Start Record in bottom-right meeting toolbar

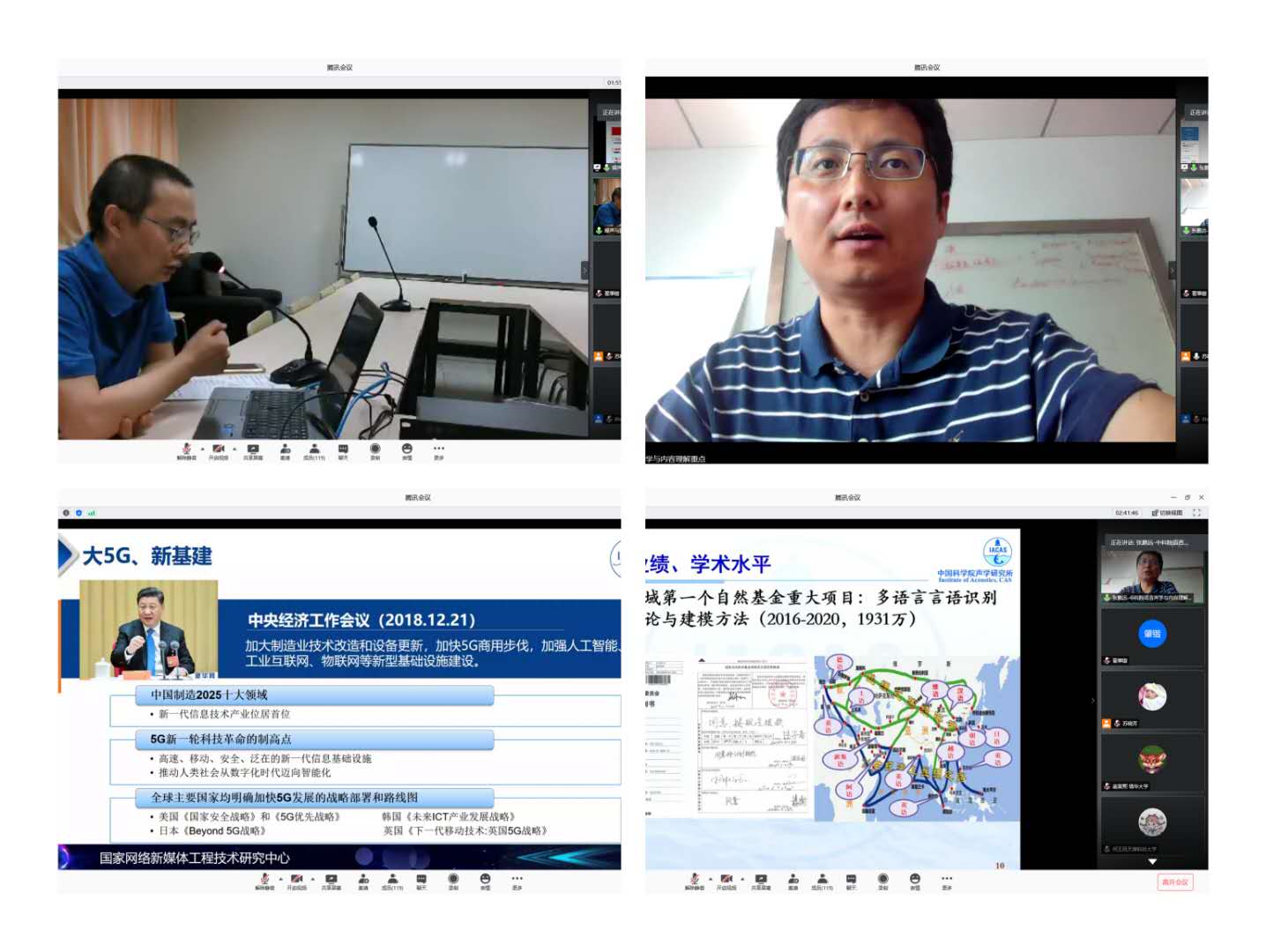coord(882,880)
